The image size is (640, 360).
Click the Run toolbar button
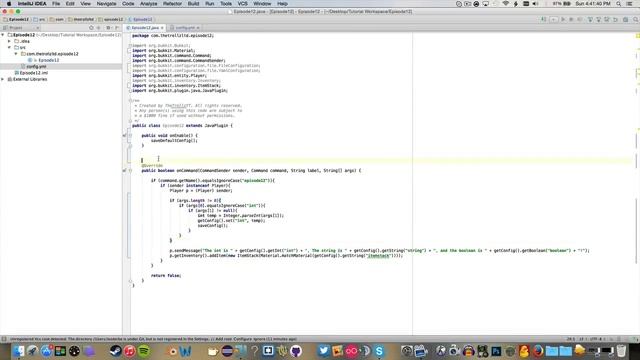563,19
